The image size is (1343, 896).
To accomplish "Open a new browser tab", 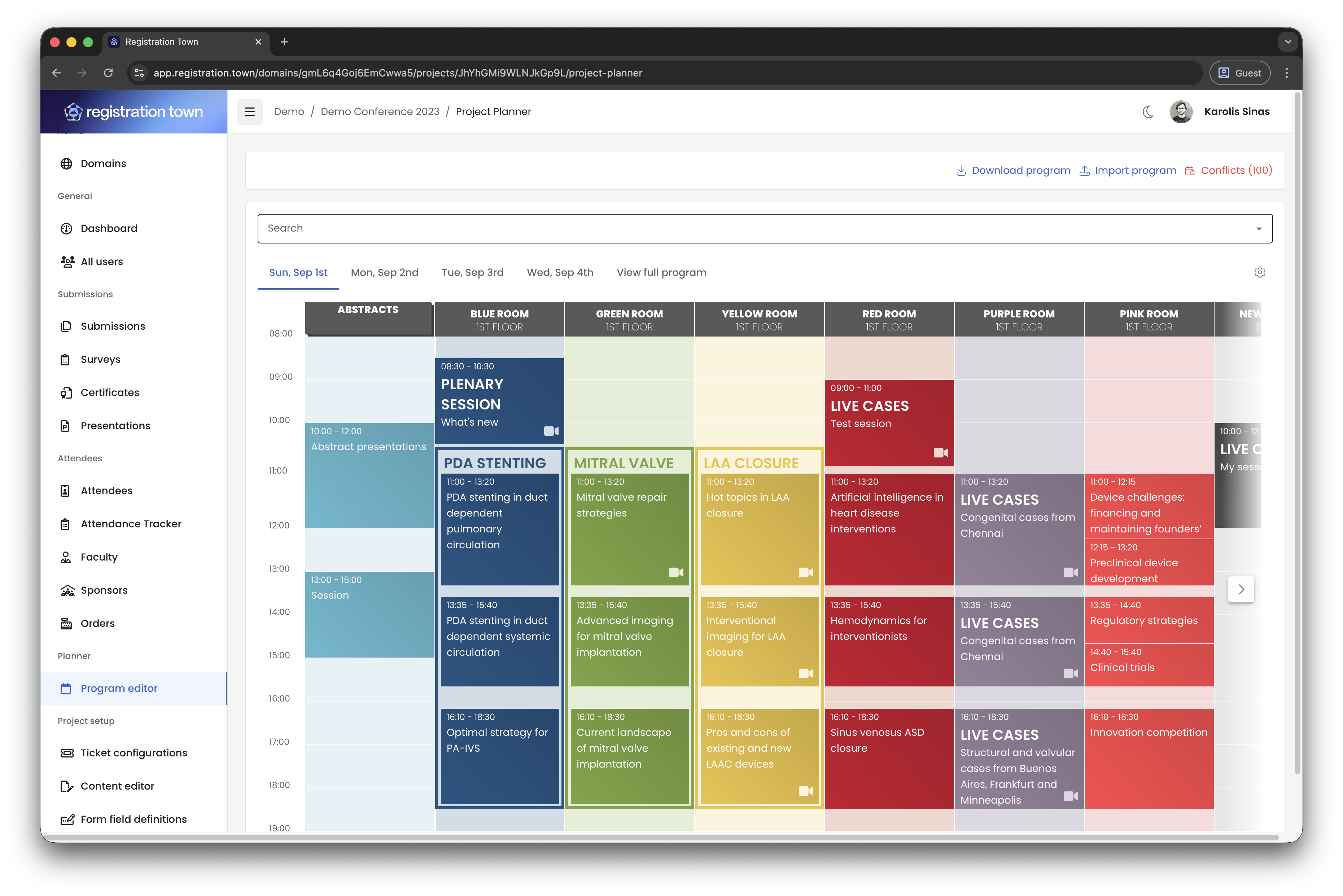I will tap(284, 42).
